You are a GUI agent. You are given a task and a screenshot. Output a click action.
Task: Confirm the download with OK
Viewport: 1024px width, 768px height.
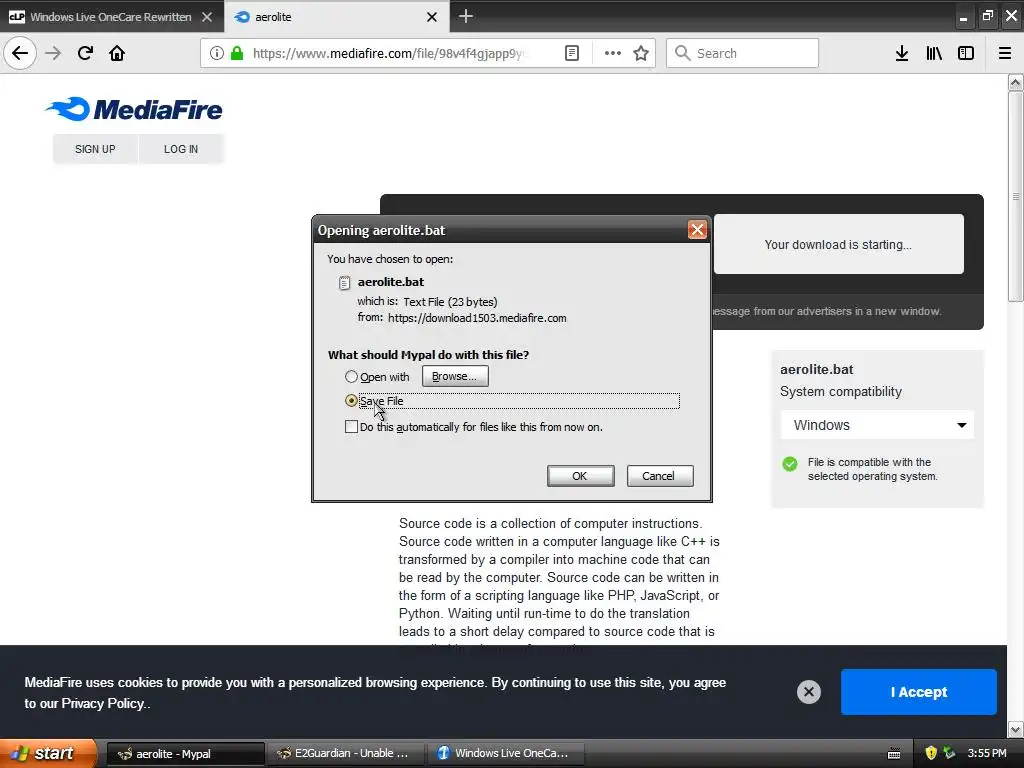coord(580,475)
